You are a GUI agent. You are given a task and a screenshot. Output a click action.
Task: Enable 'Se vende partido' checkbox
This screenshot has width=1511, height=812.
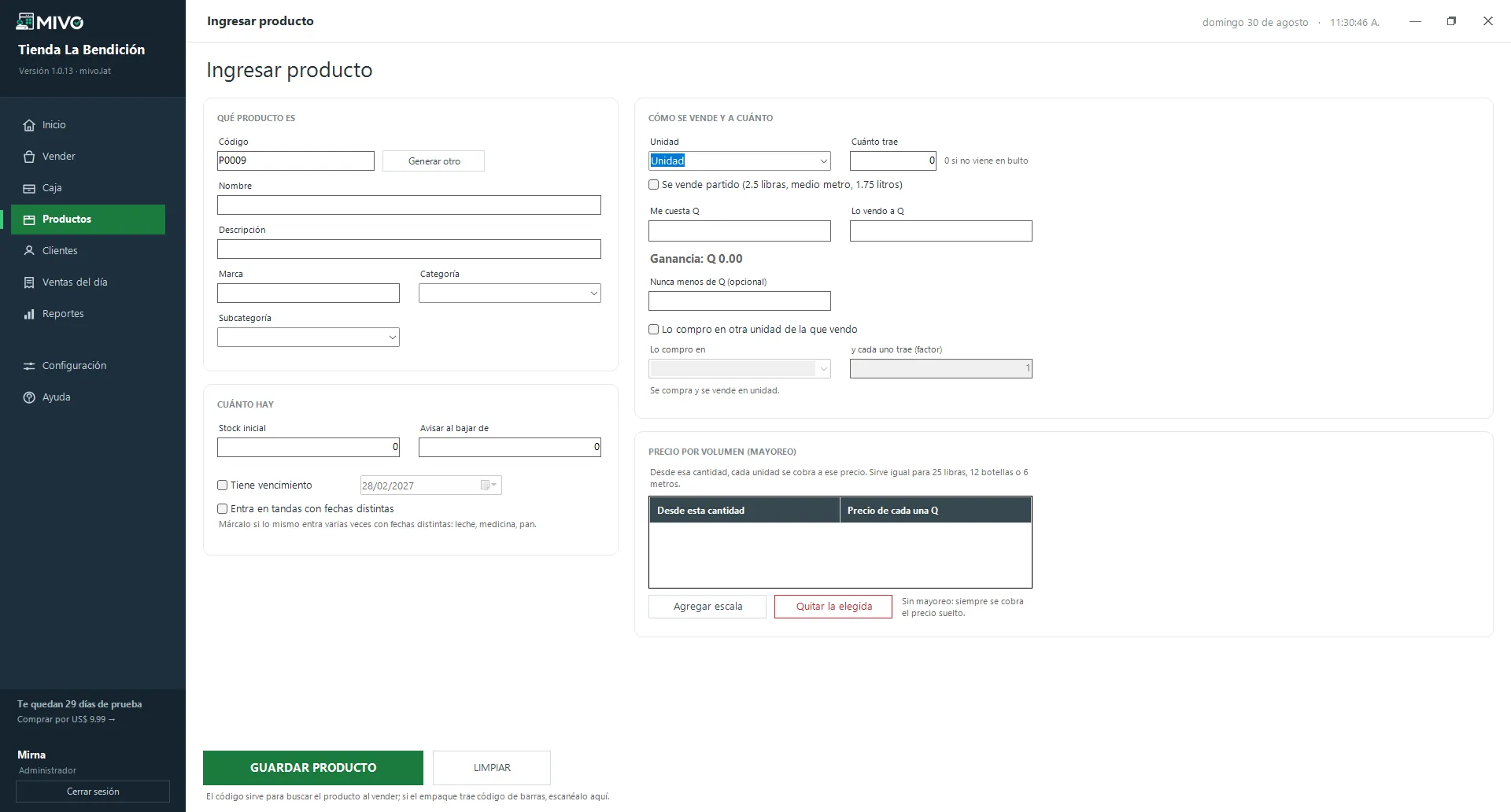tap(653, 185)
